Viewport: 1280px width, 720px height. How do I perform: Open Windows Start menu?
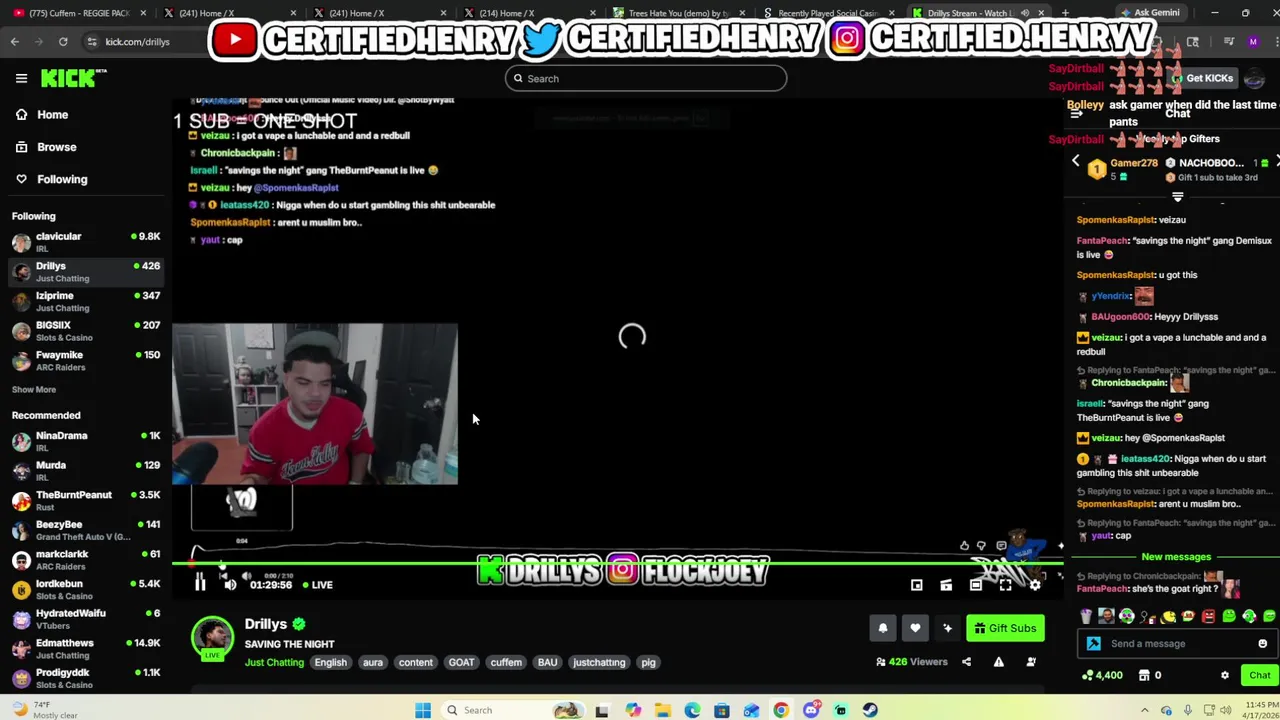423,710
